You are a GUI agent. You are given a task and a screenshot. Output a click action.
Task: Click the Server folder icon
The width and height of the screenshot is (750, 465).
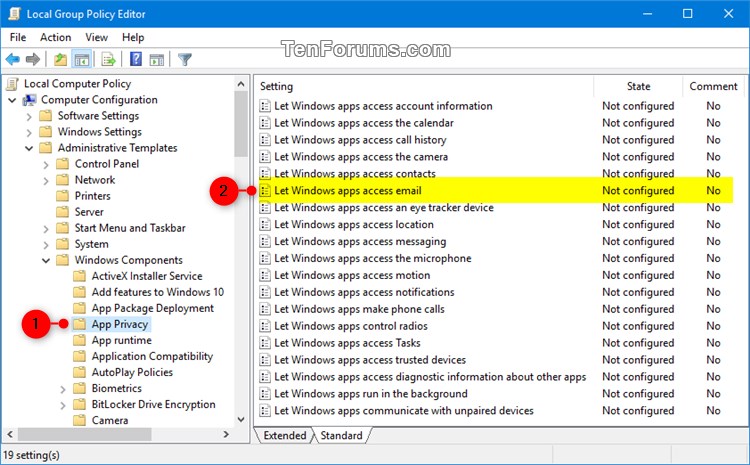coord(63,212)
